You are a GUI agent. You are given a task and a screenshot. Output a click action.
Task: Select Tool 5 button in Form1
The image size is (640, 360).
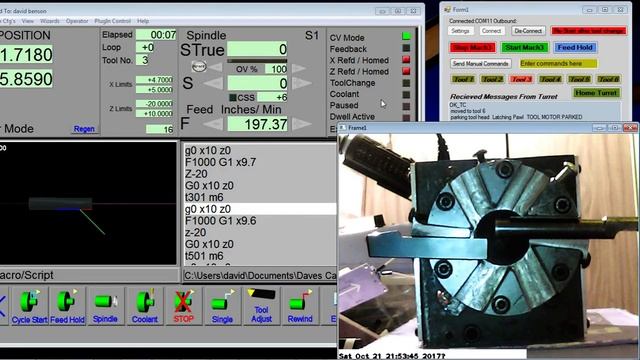580,79
